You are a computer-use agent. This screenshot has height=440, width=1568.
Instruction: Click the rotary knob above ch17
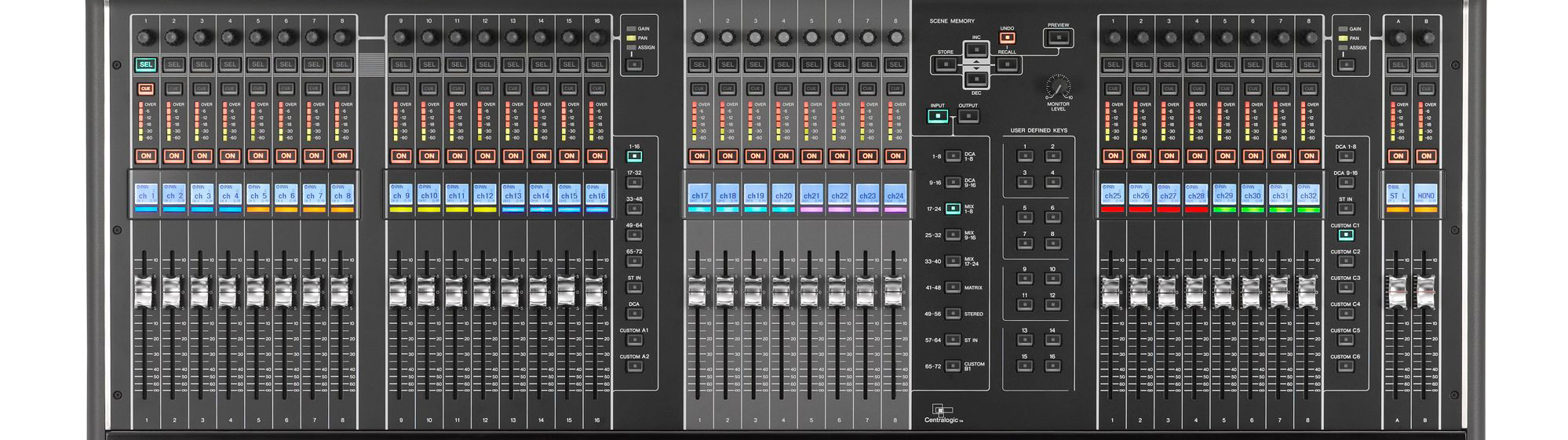(x=699, y=37)
